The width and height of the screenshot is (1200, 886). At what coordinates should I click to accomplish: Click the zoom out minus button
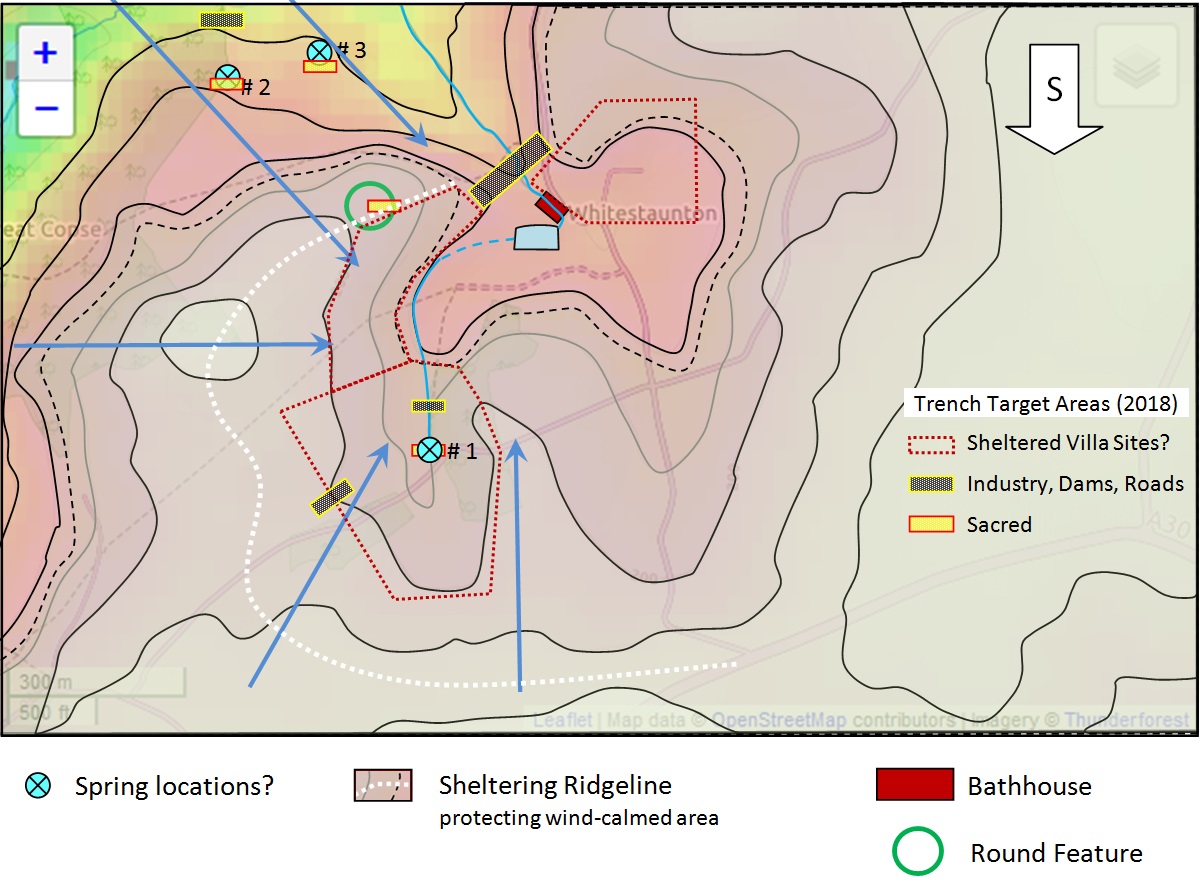45,108
